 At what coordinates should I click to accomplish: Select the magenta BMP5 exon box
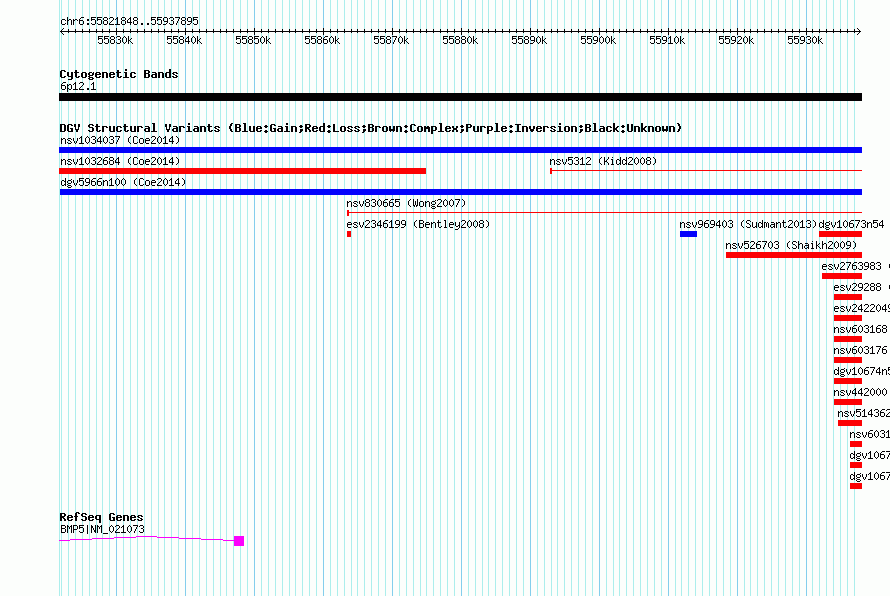click(x=239, y=541)
